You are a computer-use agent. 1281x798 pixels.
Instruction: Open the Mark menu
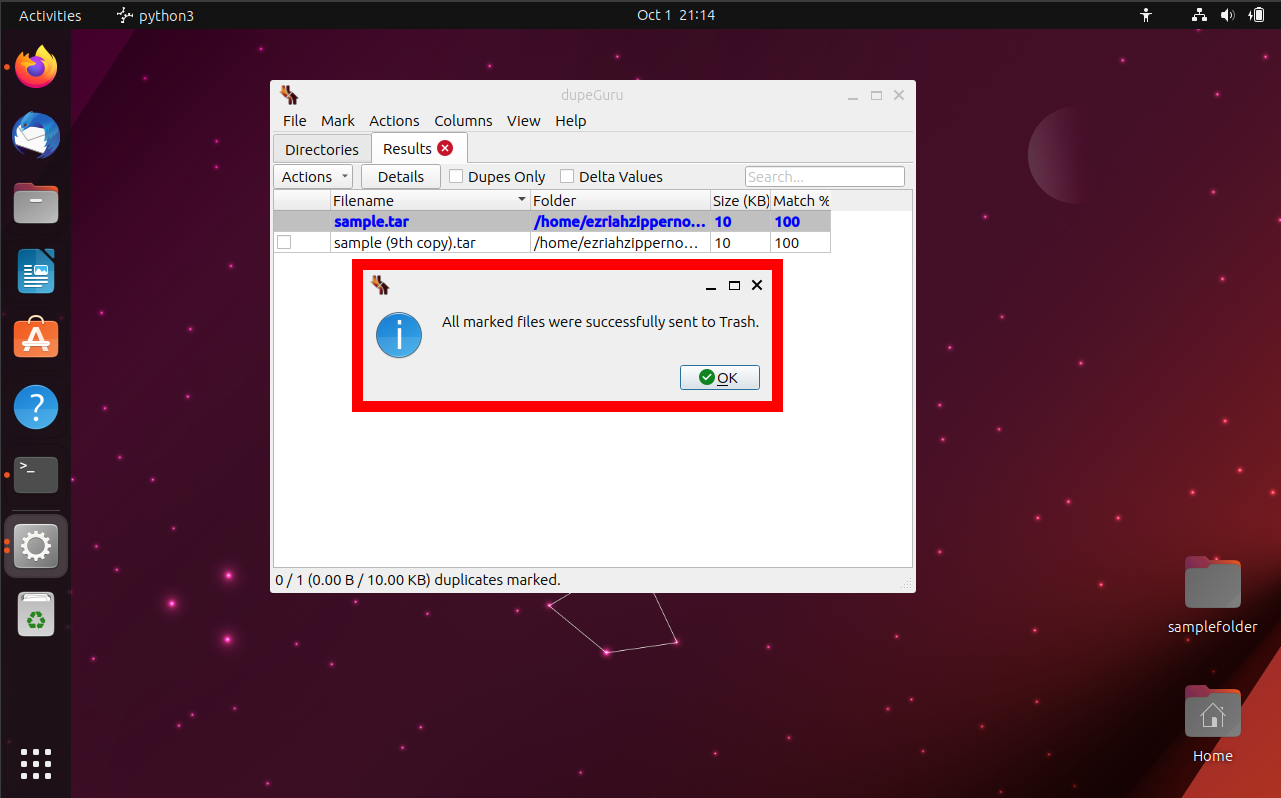pyautogui.click(x=337, y=121)
